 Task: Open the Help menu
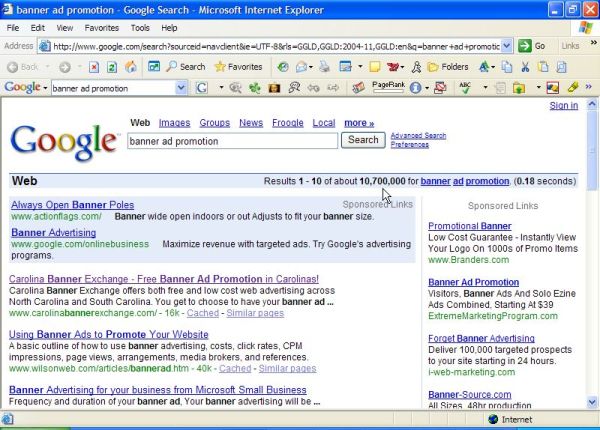(x=169, y=28)
